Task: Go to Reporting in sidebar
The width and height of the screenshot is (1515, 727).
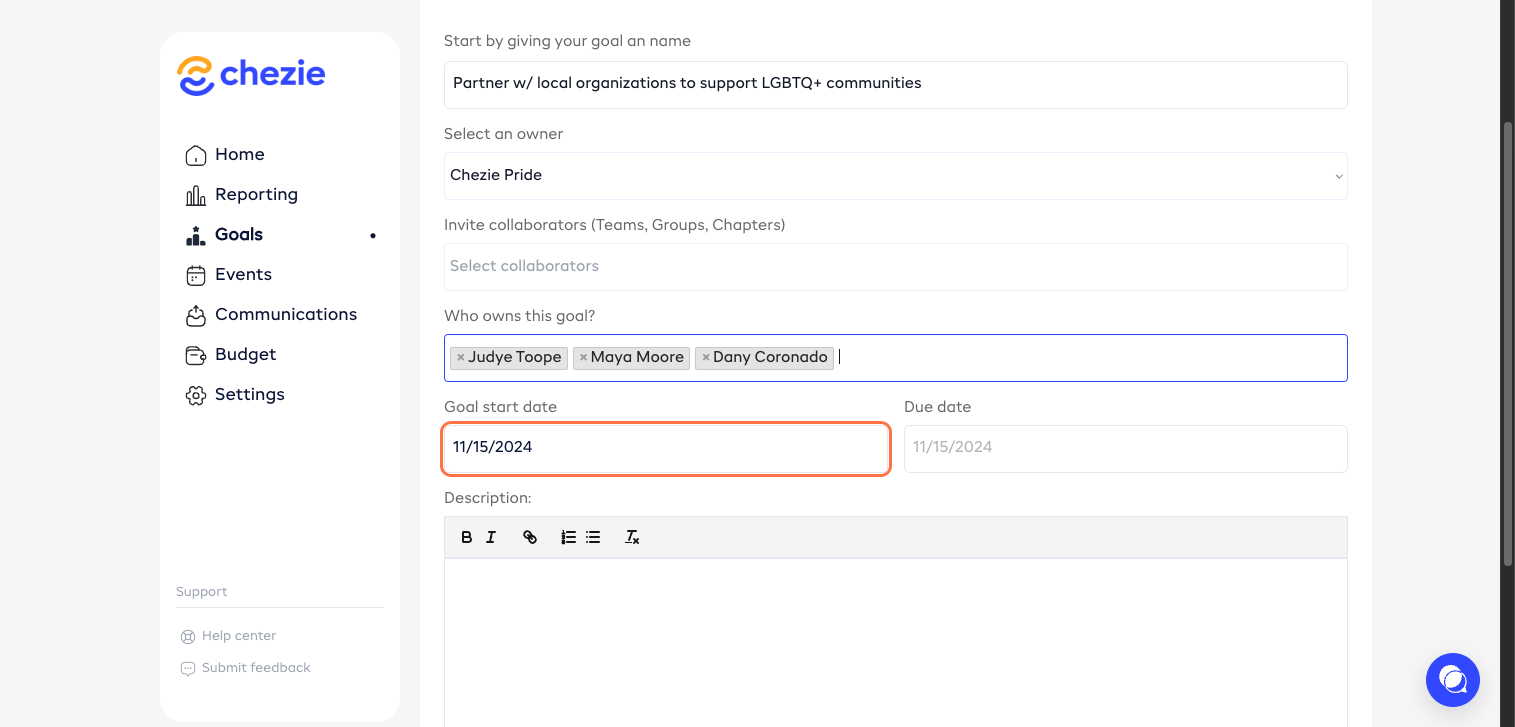Action: pos(256,194)
